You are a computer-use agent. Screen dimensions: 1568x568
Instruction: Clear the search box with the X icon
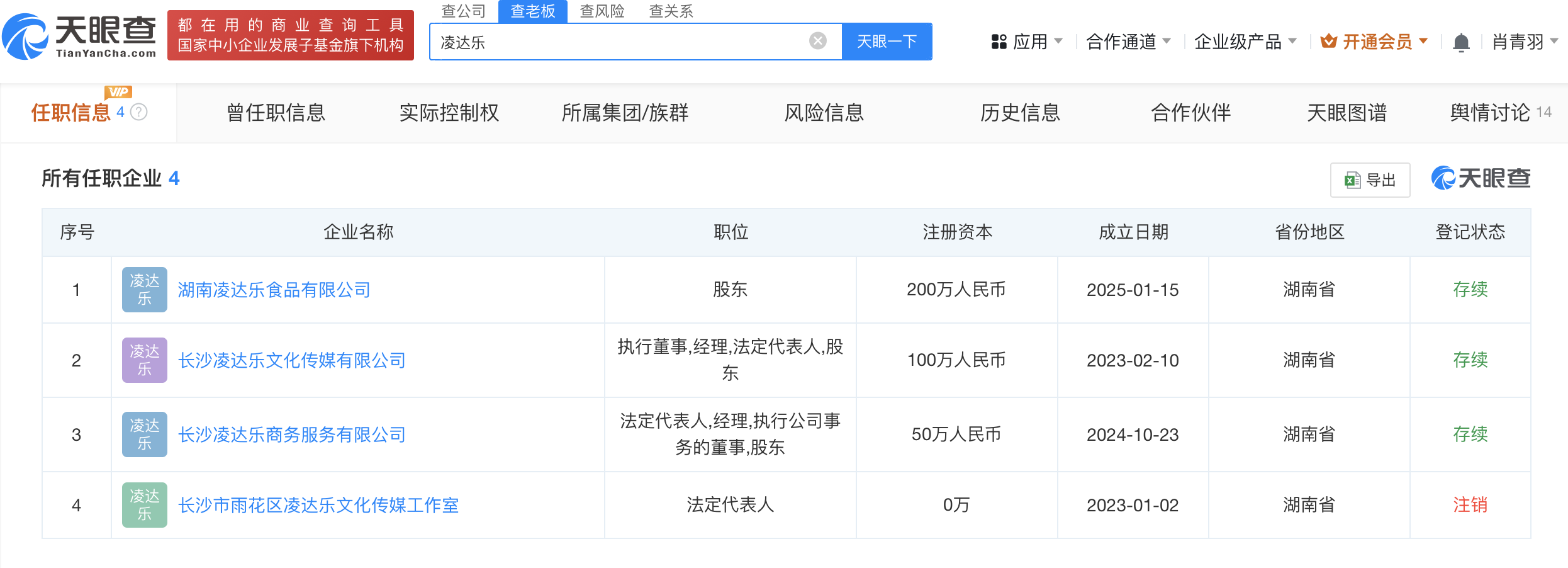point(817,41)
